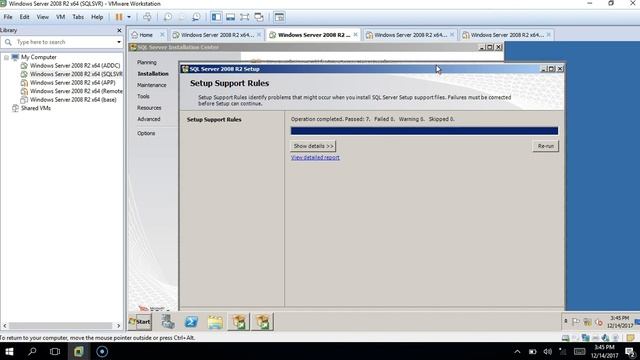640x360 pixels.
Task: Open Windows Explorer folder in guest taskbar
Action: 215,322
